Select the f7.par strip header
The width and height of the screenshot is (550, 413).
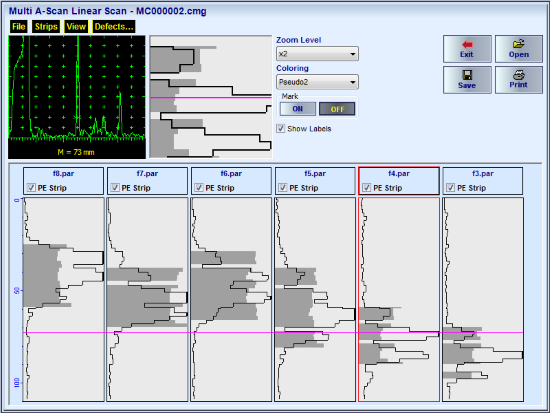[147, 181]
